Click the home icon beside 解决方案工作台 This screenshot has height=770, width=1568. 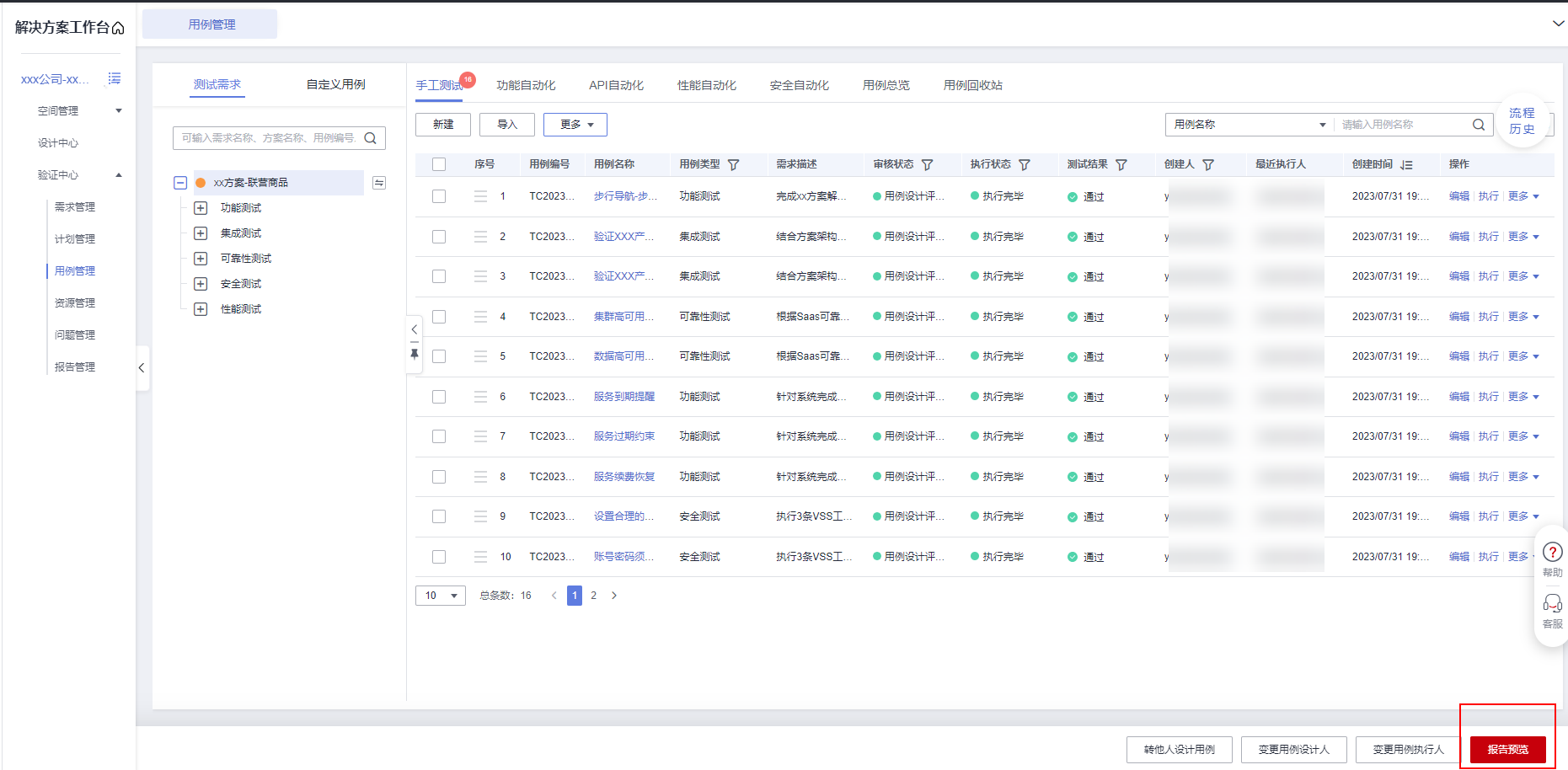coord(118,28)
